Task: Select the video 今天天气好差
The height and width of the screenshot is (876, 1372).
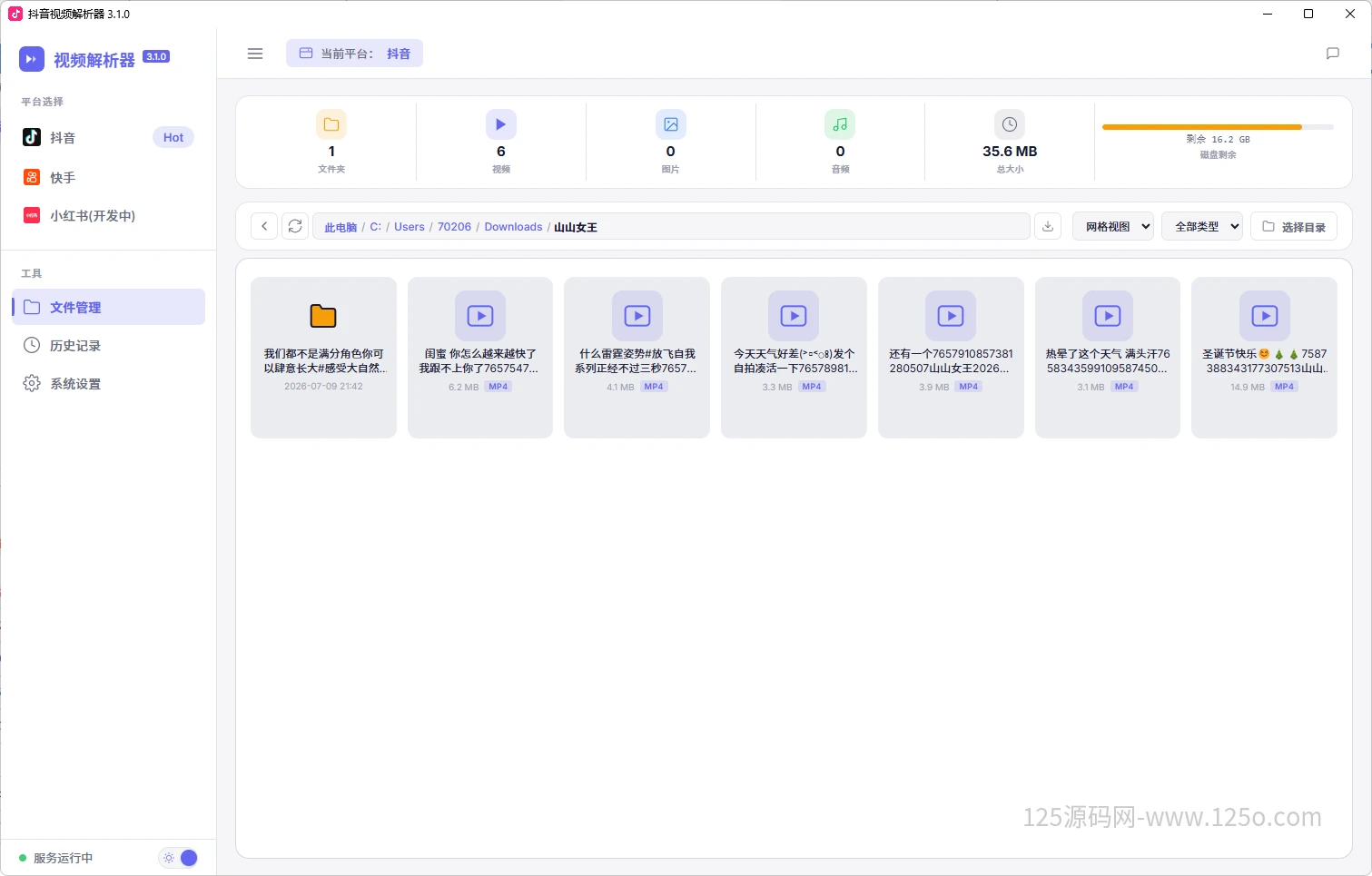Action: point(794,357)
